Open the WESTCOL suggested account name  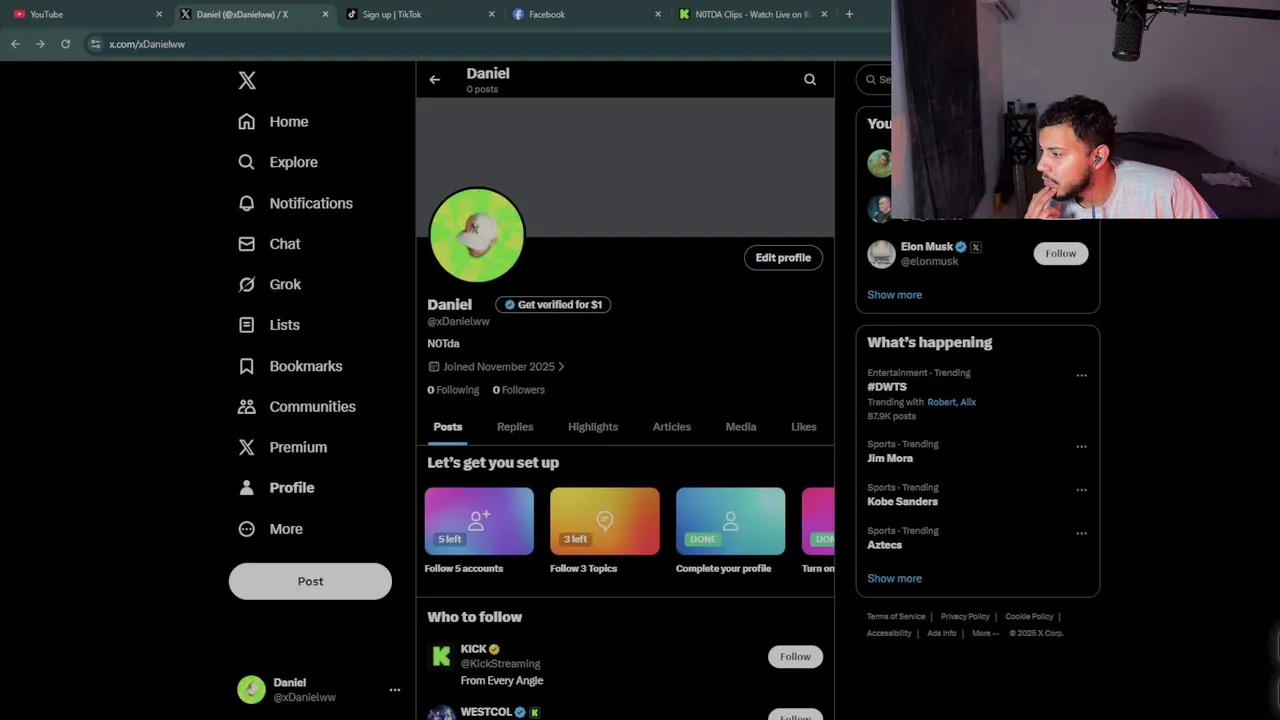(x=486, y=712)
